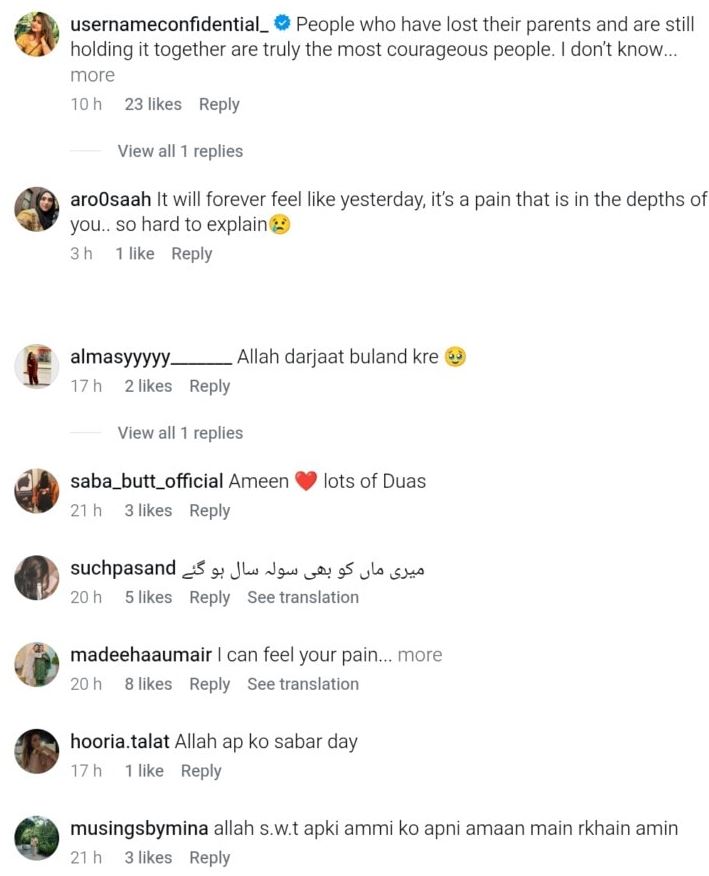
Task: Click aro0saah's avatar image
Action: [37, 209]
